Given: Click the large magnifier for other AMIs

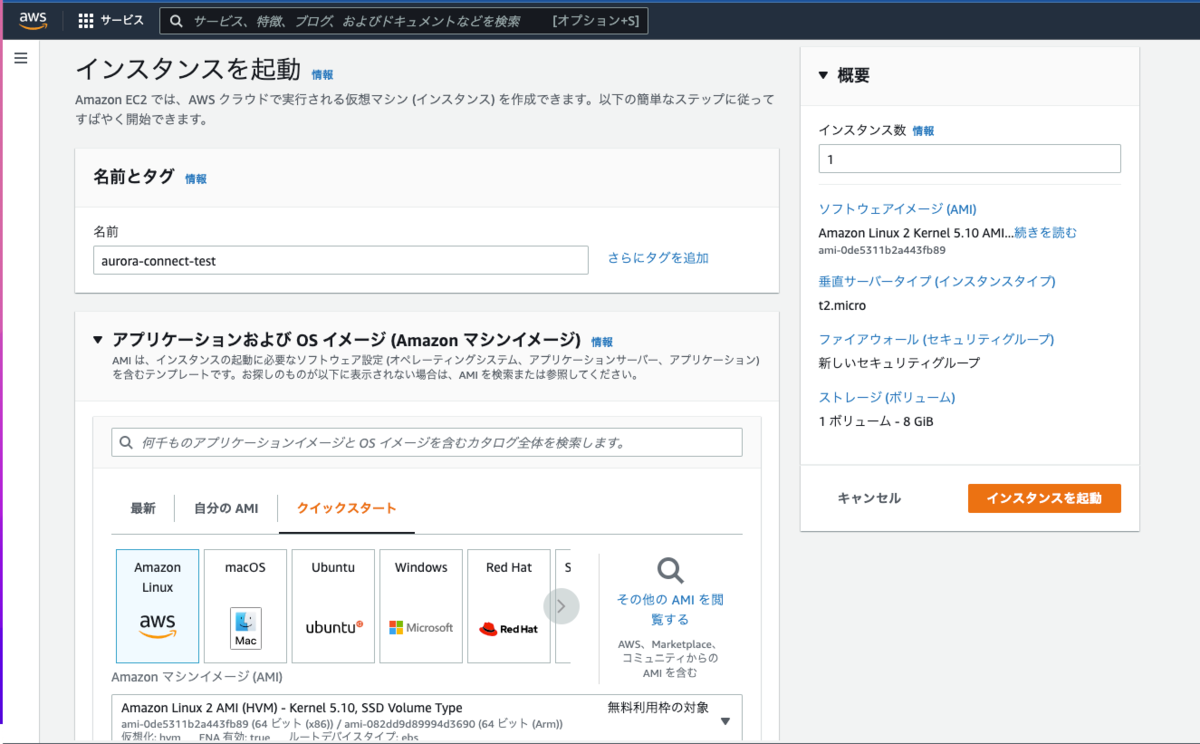Looking at the screenshot, I should (670, 571).
